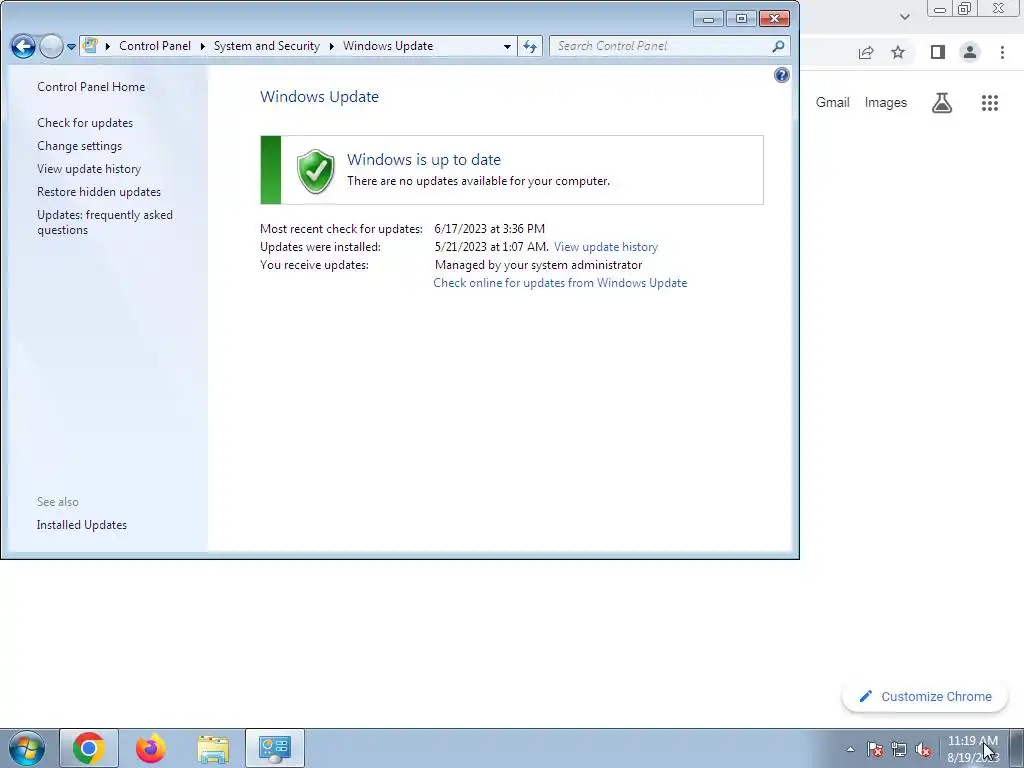
Task: Go back with the blue back arrow
Action: point(24,46)
